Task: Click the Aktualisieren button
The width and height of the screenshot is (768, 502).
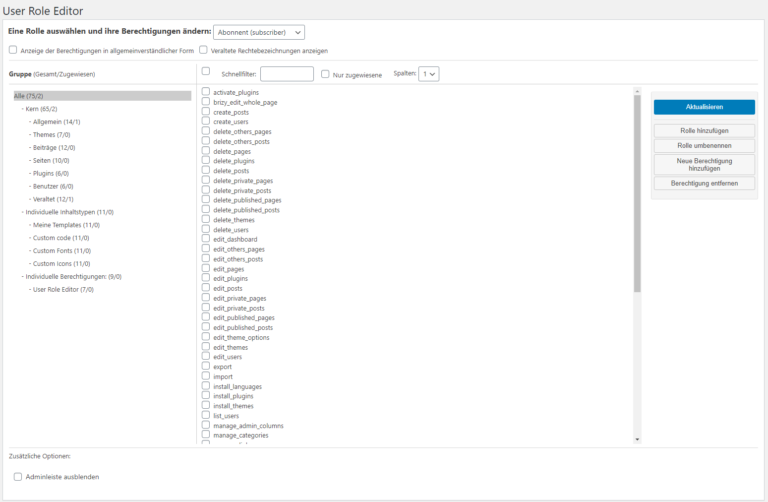Action: [x=704, y=107]
